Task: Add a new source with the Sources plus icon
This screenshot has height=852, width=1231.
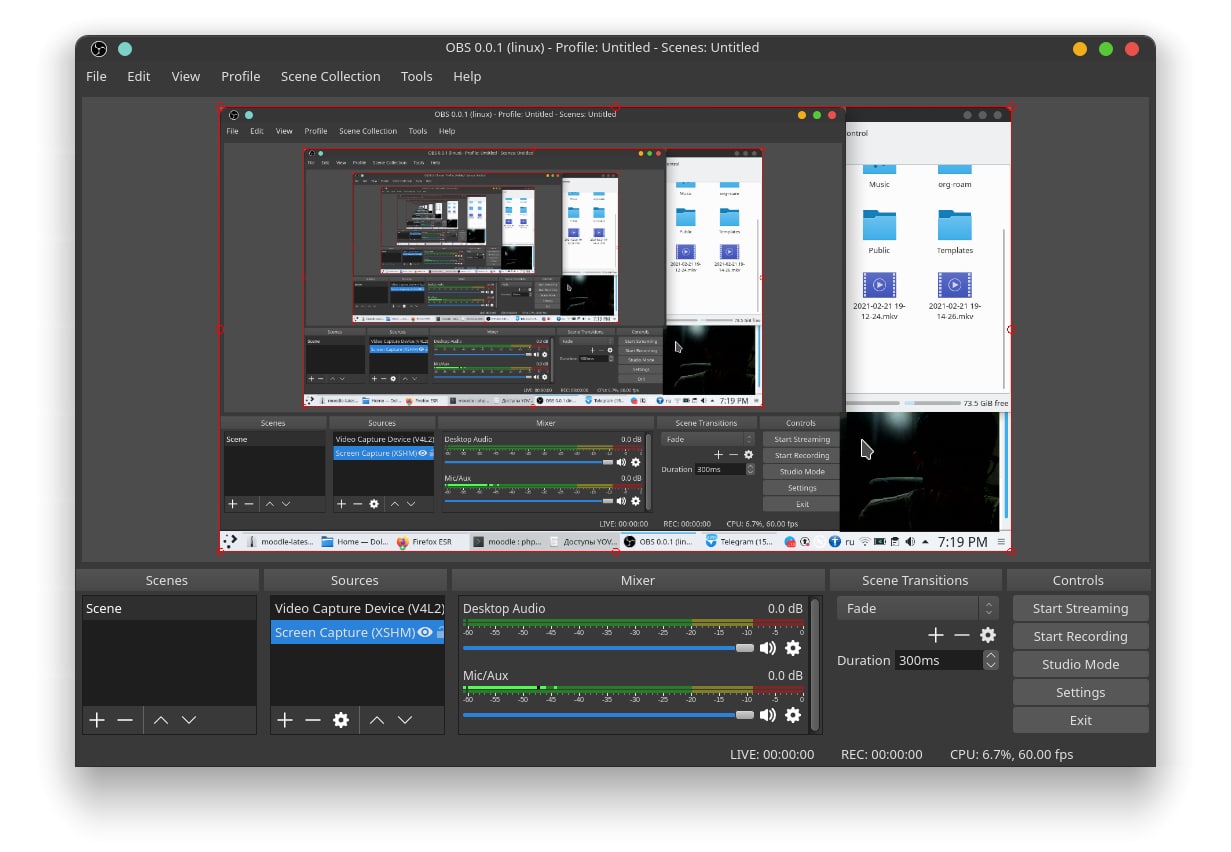Action: point(285,720)
